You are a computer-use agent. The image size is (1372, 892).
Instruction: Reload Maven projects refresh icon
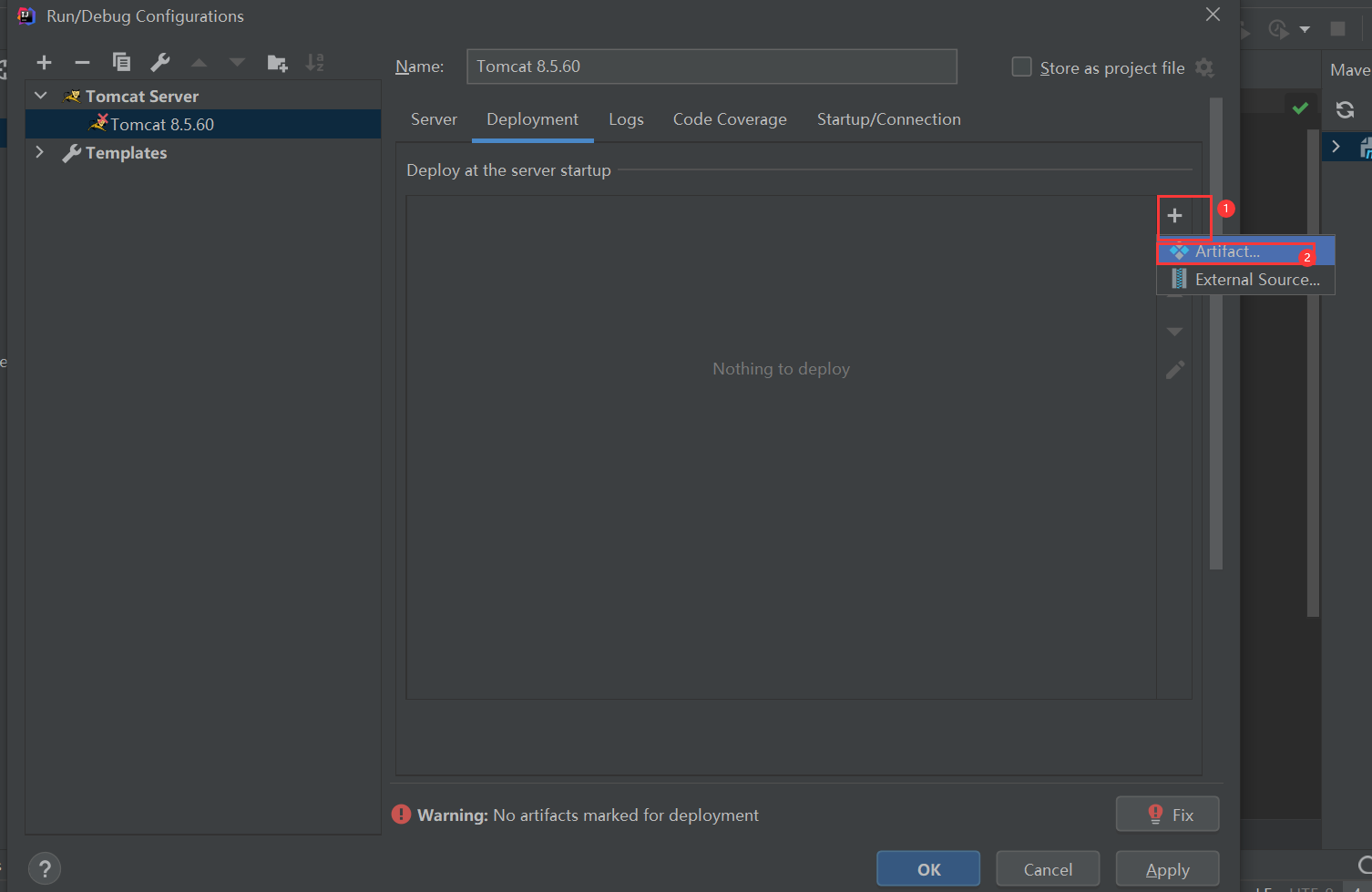coord(1345,110)
